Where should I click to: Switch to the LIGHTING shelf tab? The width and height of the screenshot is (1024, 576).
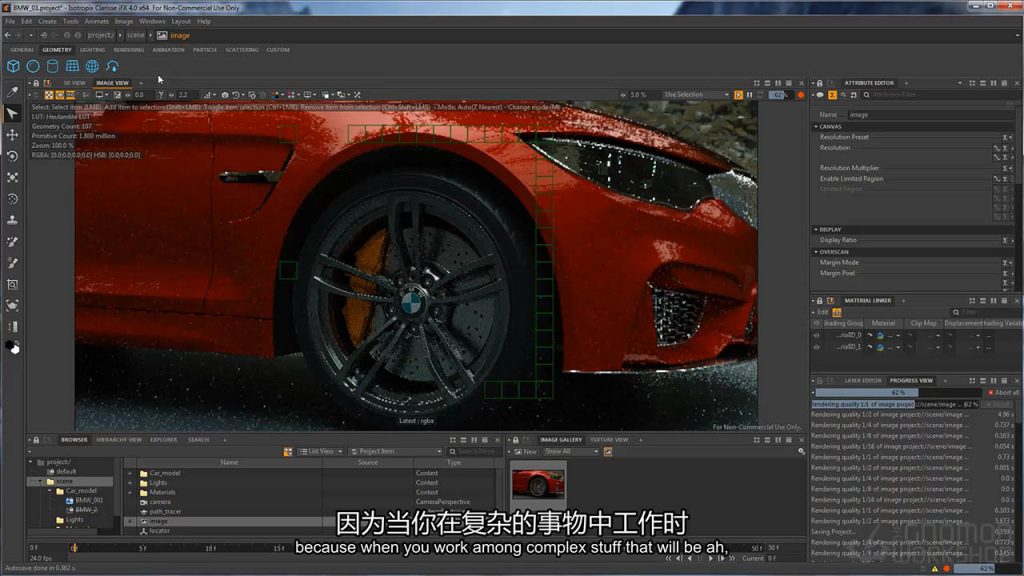[x=92, y=50]
